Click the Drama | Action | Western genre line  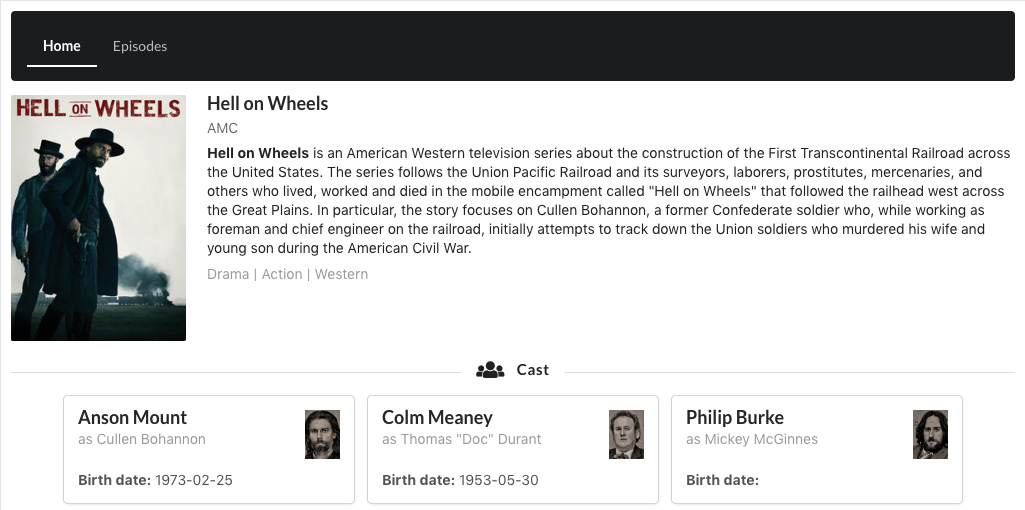287,274
